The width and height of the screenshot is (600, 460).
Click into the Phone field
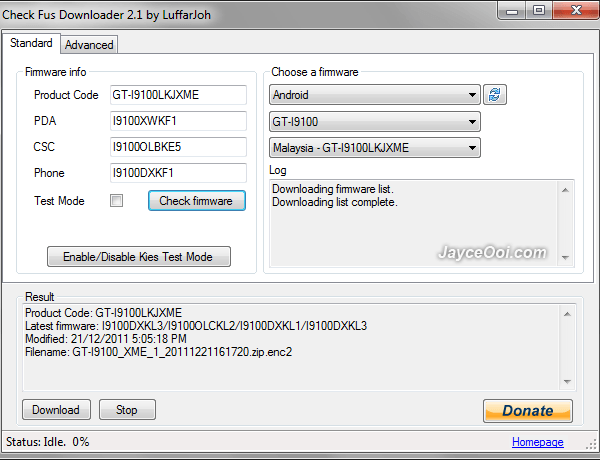click(178, 173)
